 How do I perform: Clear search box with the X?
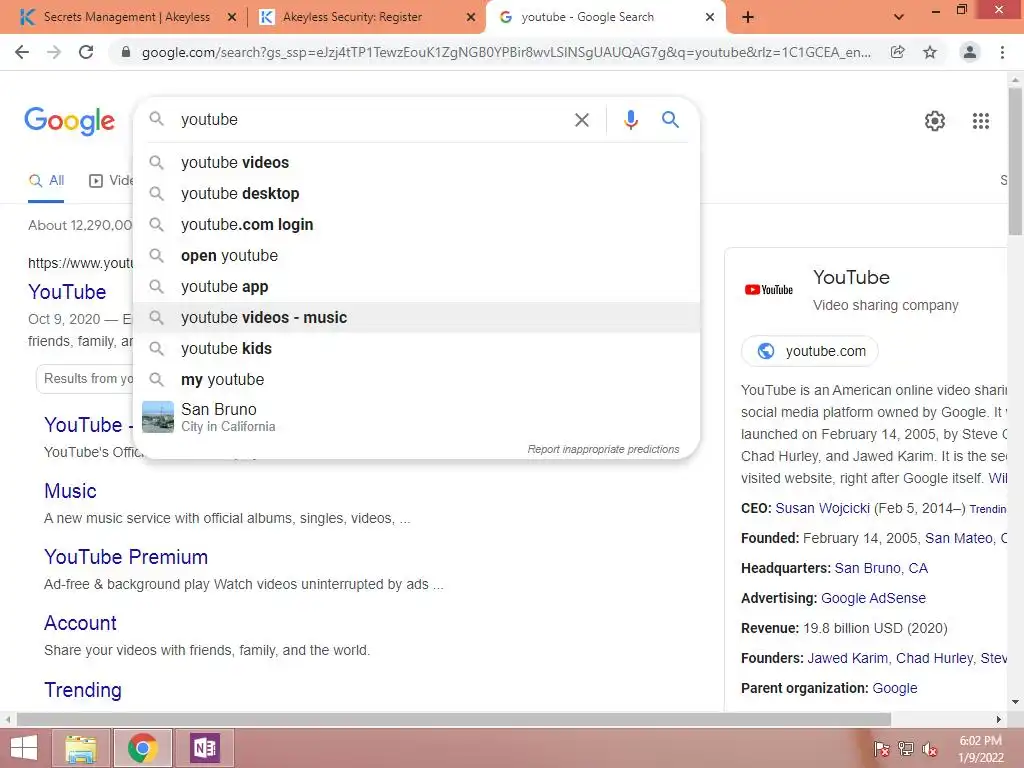pos(581,120)
